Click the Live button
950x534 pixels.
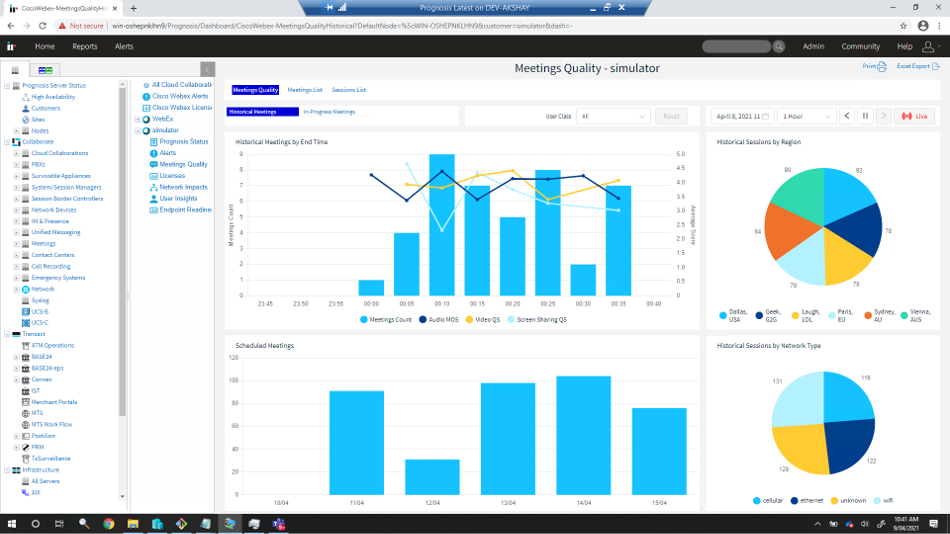click(x=915, y=116)
